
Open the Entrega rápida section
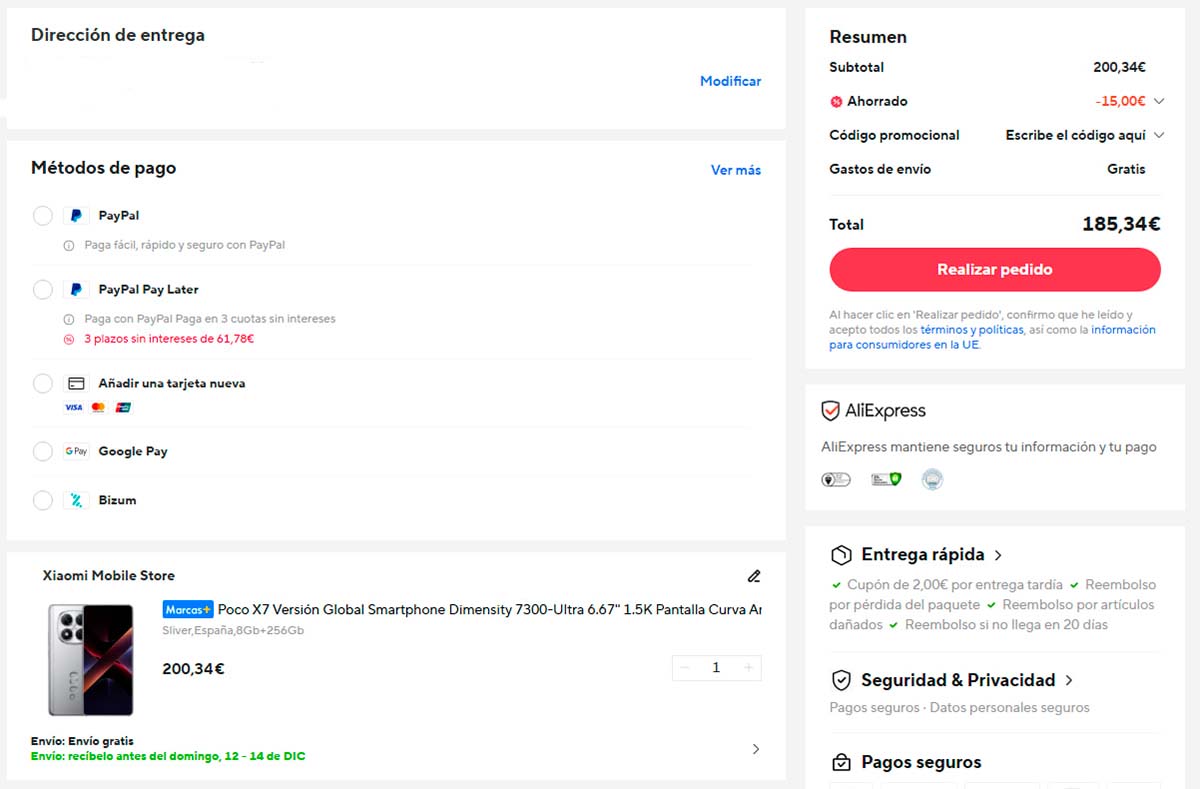[x=923, y=555]
